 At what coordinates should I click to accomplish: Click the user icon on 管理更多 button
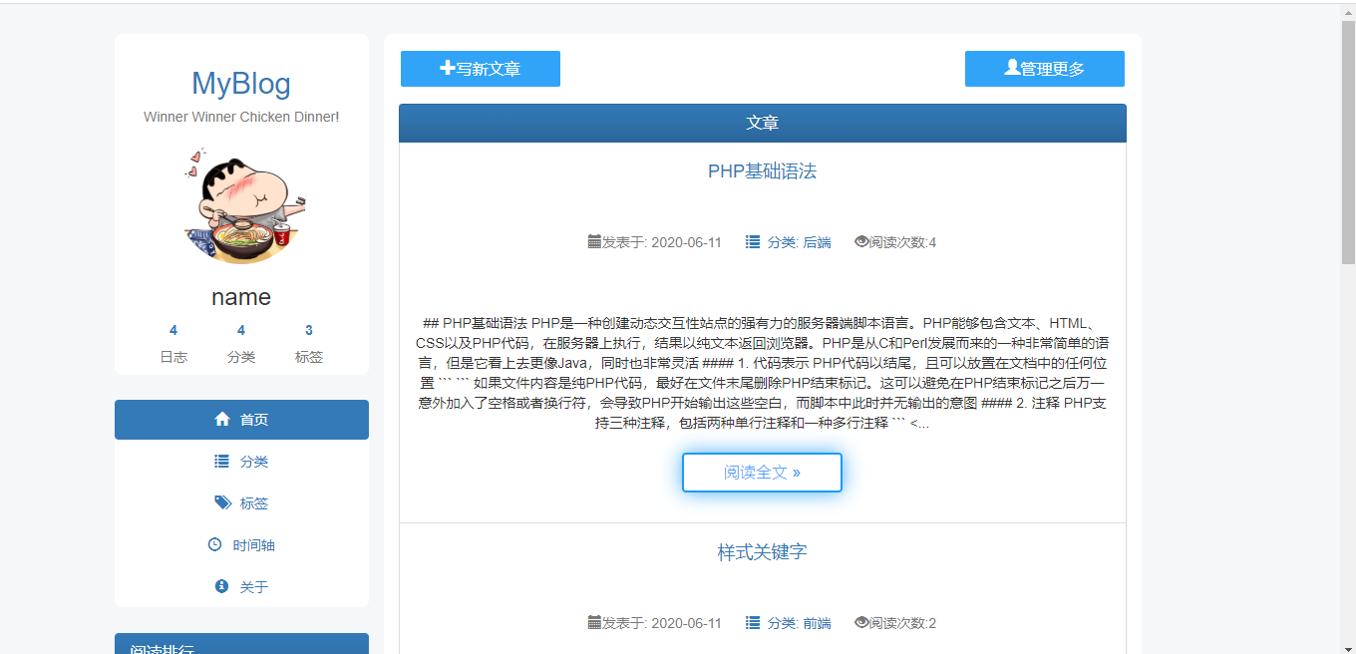(1012, 68)
